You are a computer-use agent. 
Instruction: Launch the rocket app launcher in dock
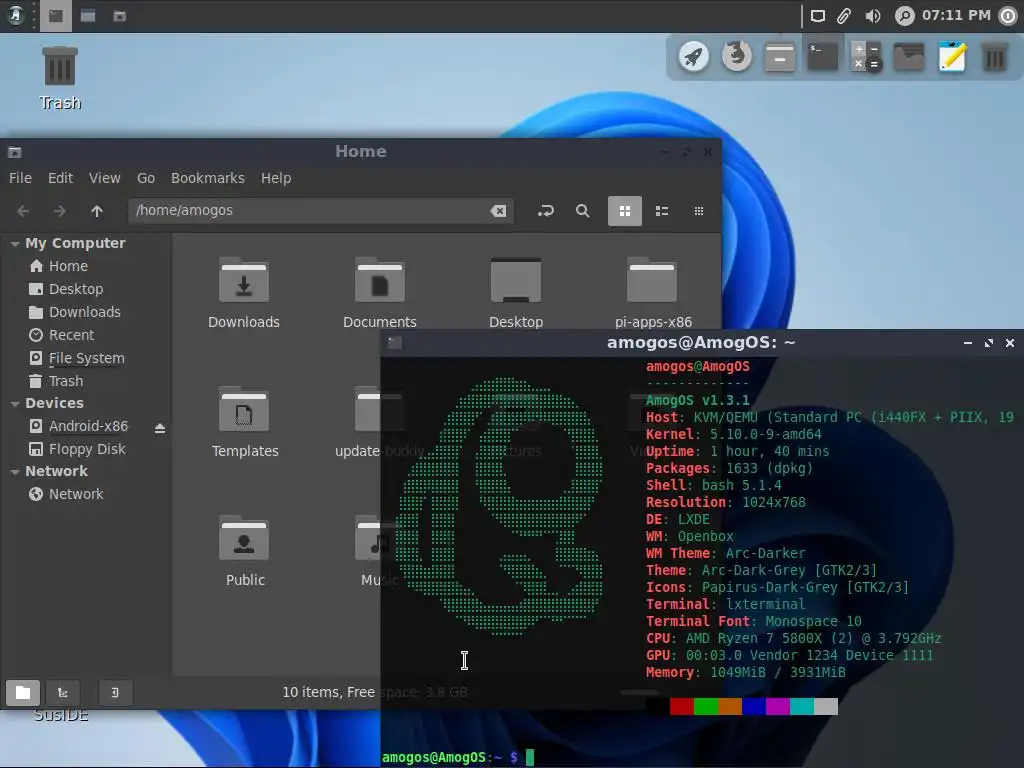[694, 57]
